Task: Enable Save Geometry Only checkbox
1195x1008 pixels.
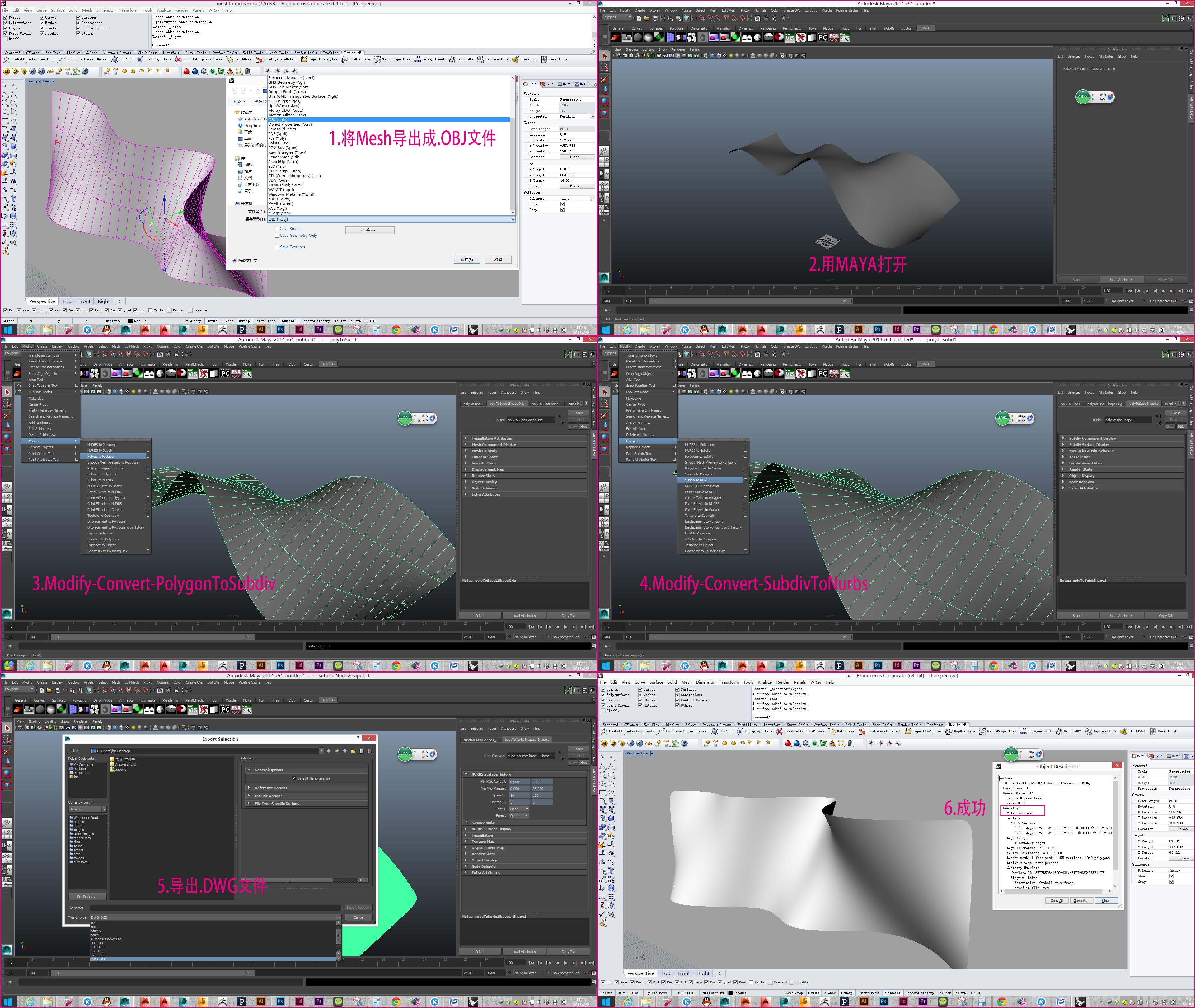Action: 277,236
